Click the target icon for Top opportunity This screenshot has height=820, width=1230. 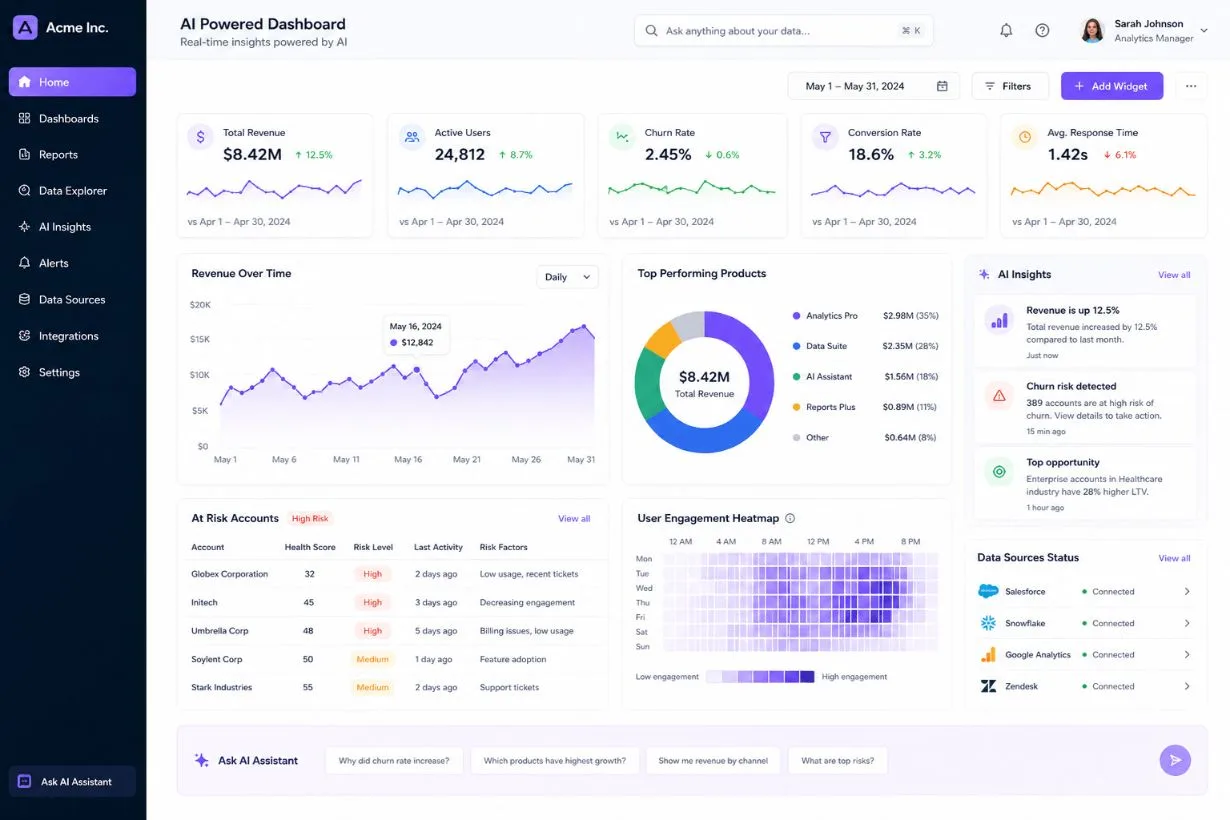click(x=998, y=472)
